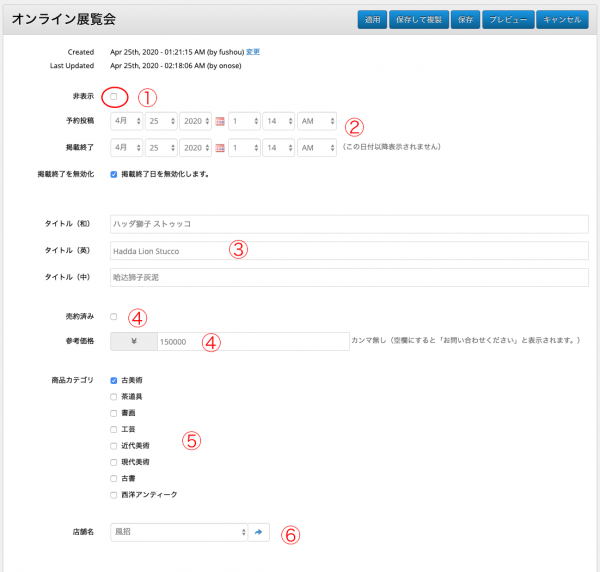
Task: Open the 予約投稿 calendar picker icon
Action: pos(221,121)
